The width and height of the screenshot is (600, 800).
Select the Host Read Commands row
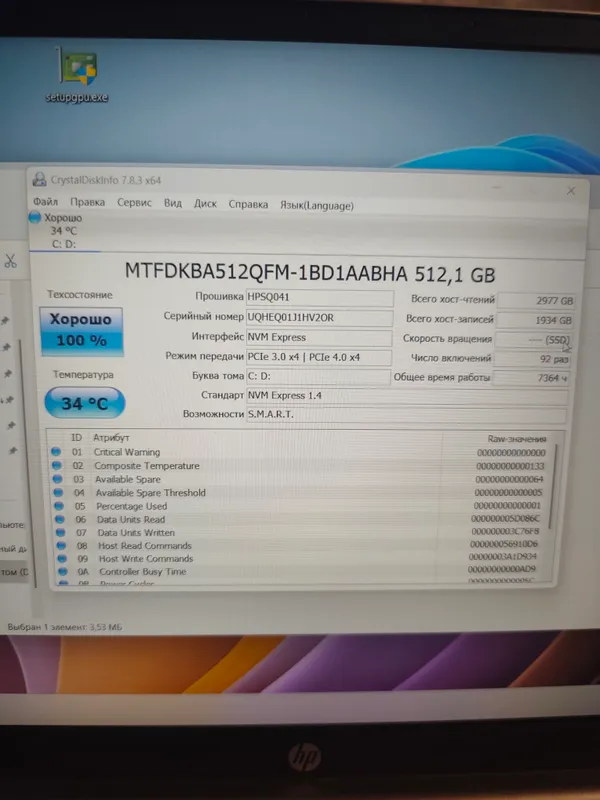point(301,546)
